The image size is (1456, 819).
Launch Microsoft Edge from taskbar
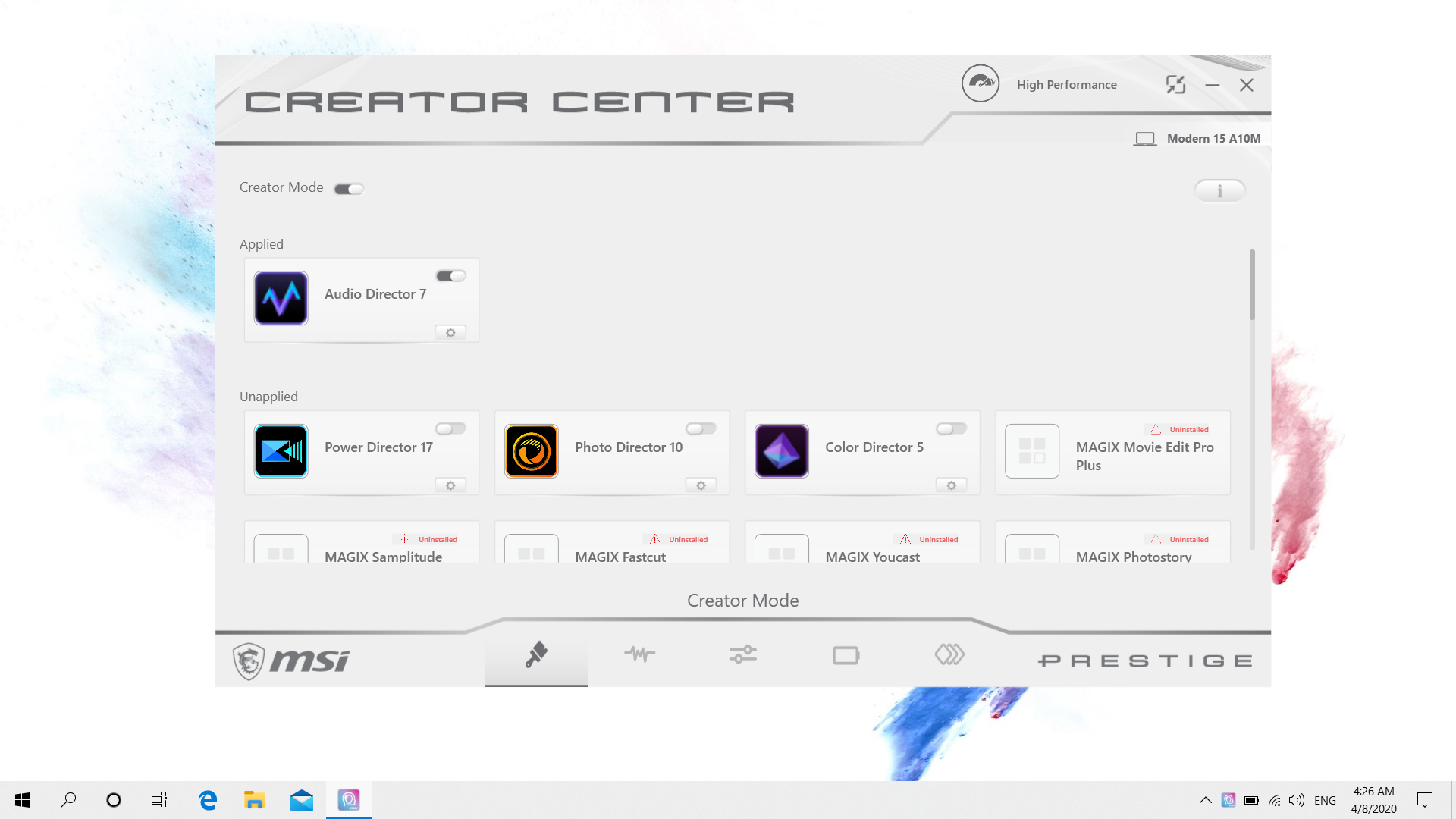208,800
